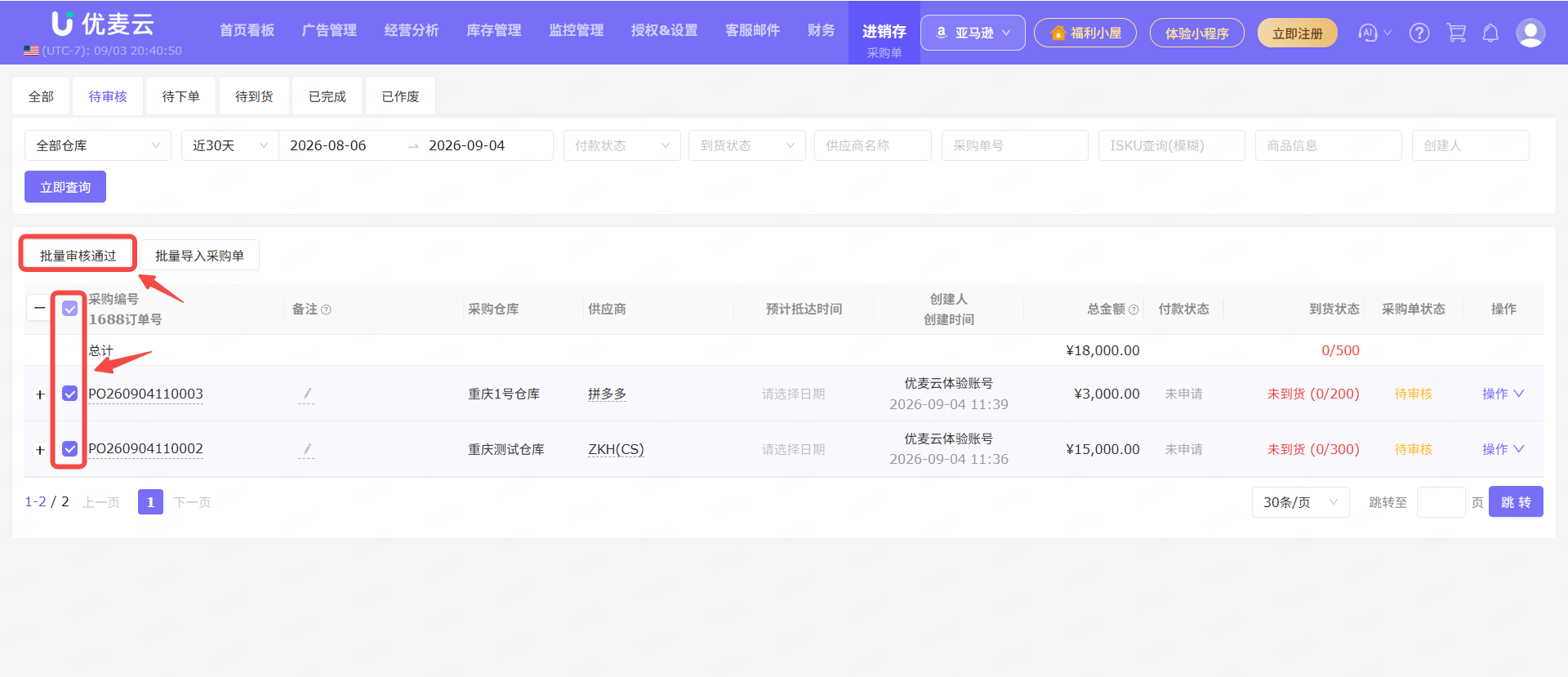Open 操作 menu for PO260904110003
Viewport: 1568px width, 677px height.
pyautogui.click(x=1503, y=394)
